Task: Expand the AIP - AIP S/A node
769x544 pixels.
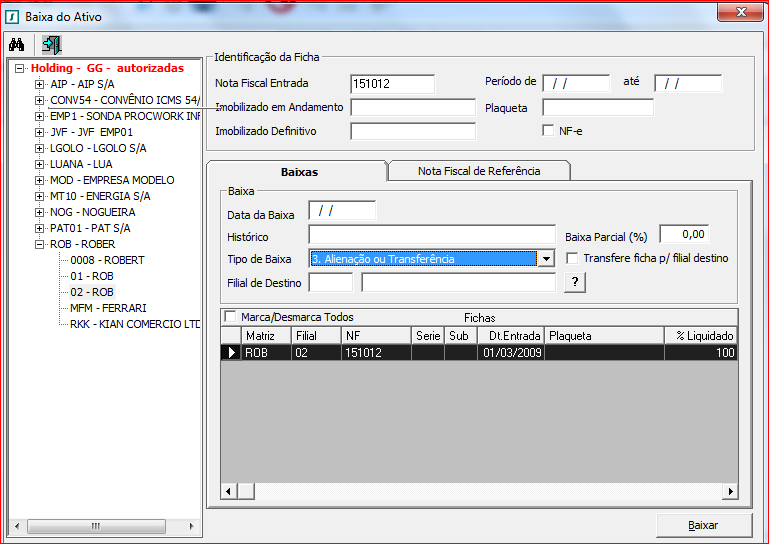Action: [x=40, y=84]
